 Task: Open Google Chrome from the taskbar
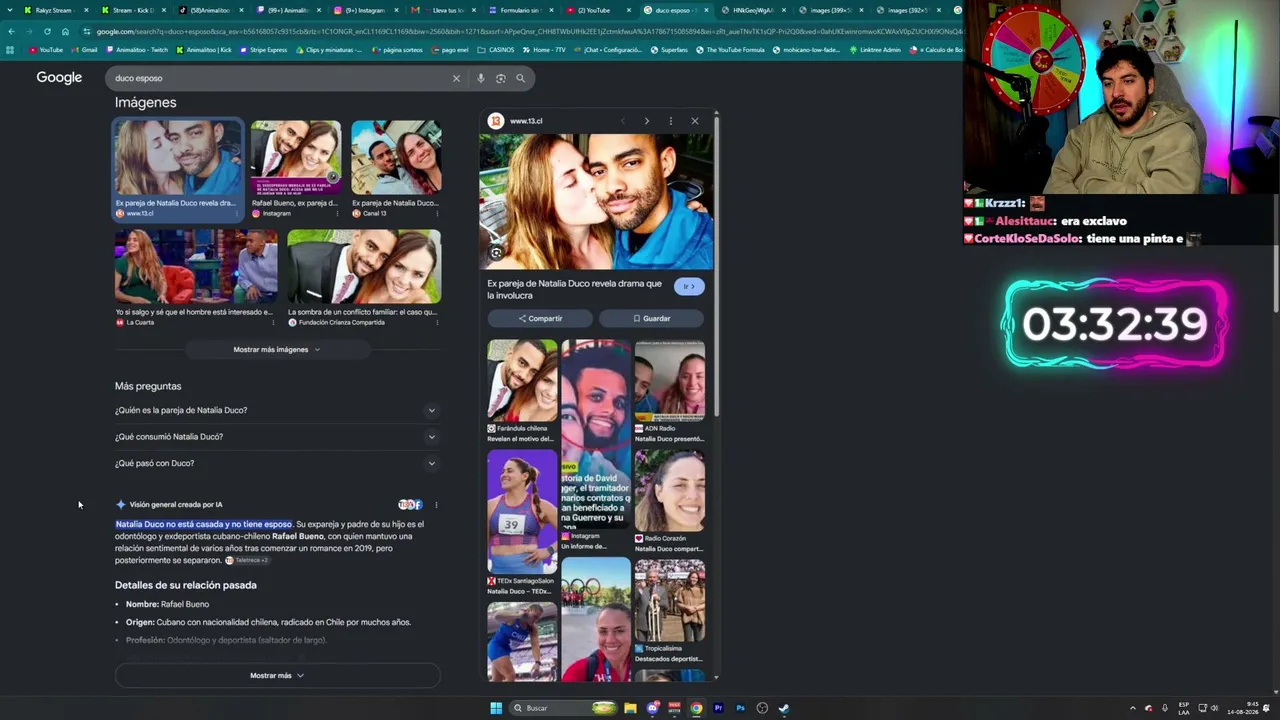[696, 708]
